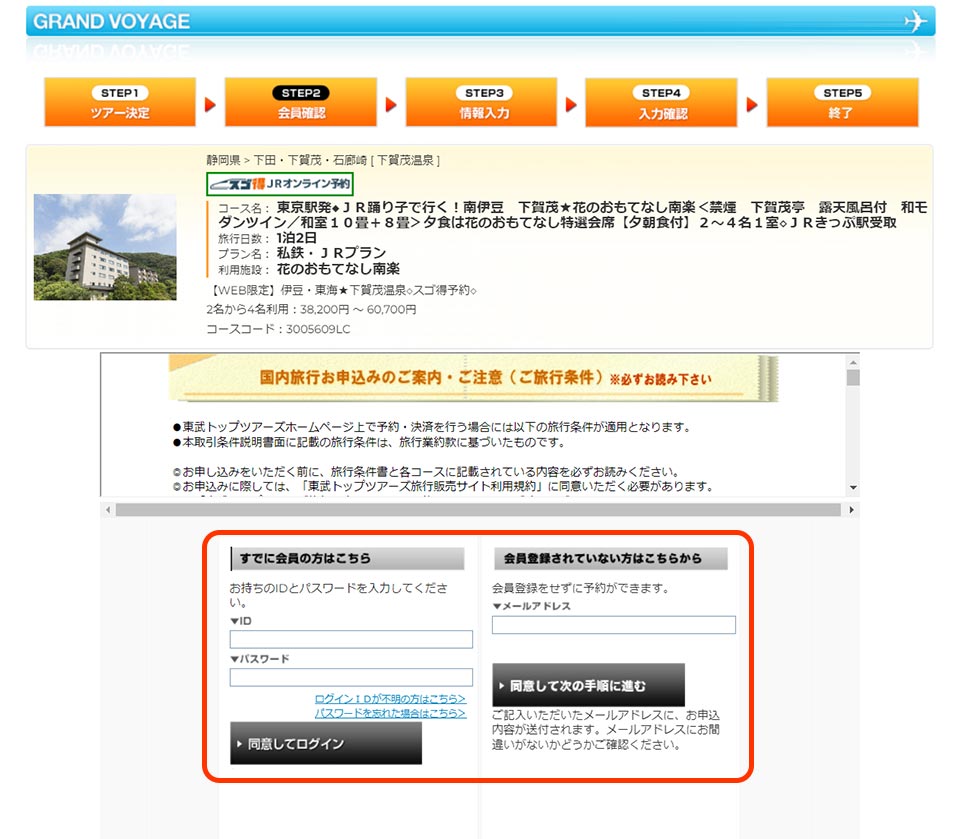The width and height of the screenshot is (960, 839).
Task: Click the down arrow of the terms box scrollbar
Action: point(852,486)
